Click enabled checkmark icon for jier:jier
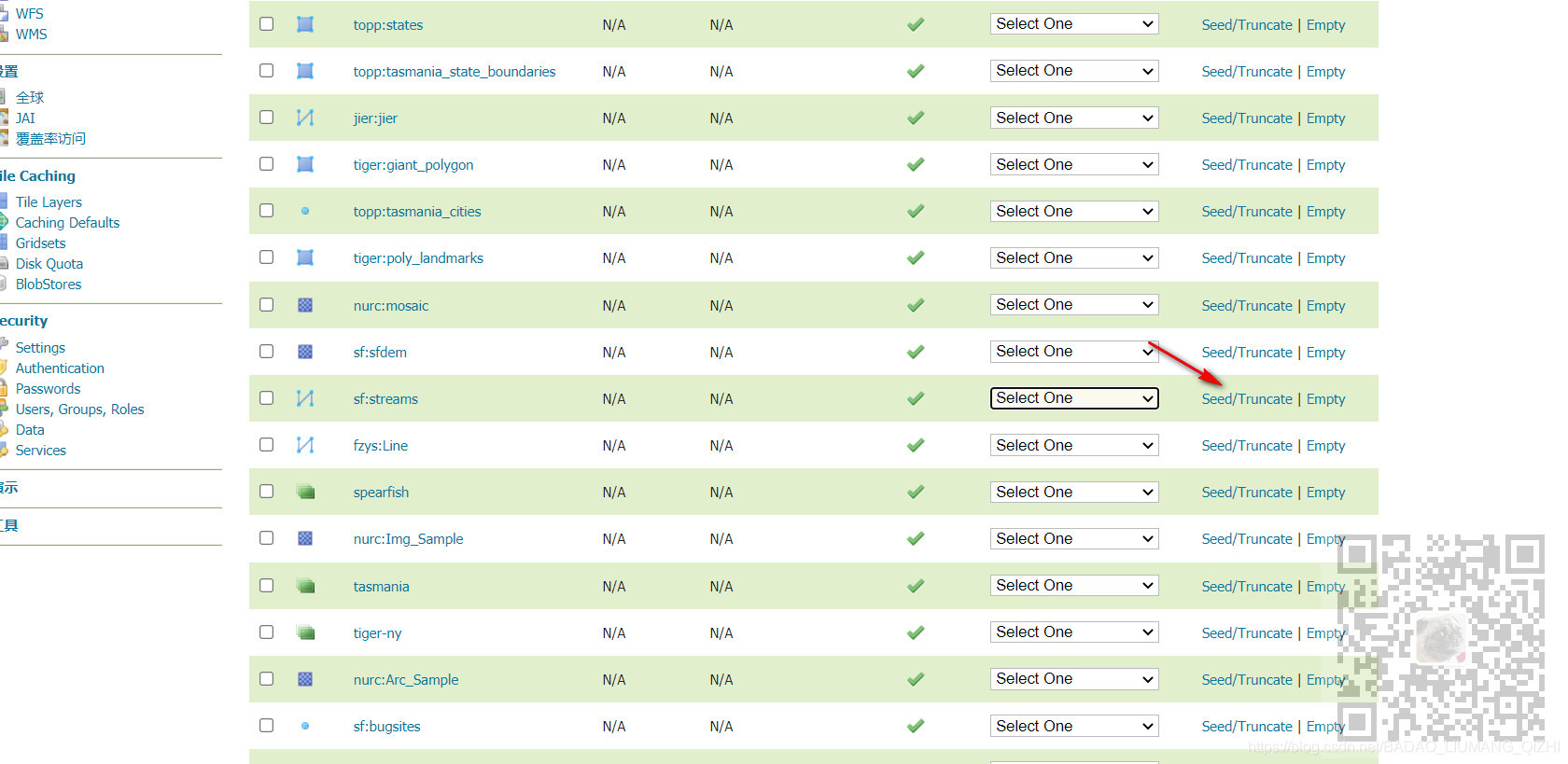 tap(916, 118)
